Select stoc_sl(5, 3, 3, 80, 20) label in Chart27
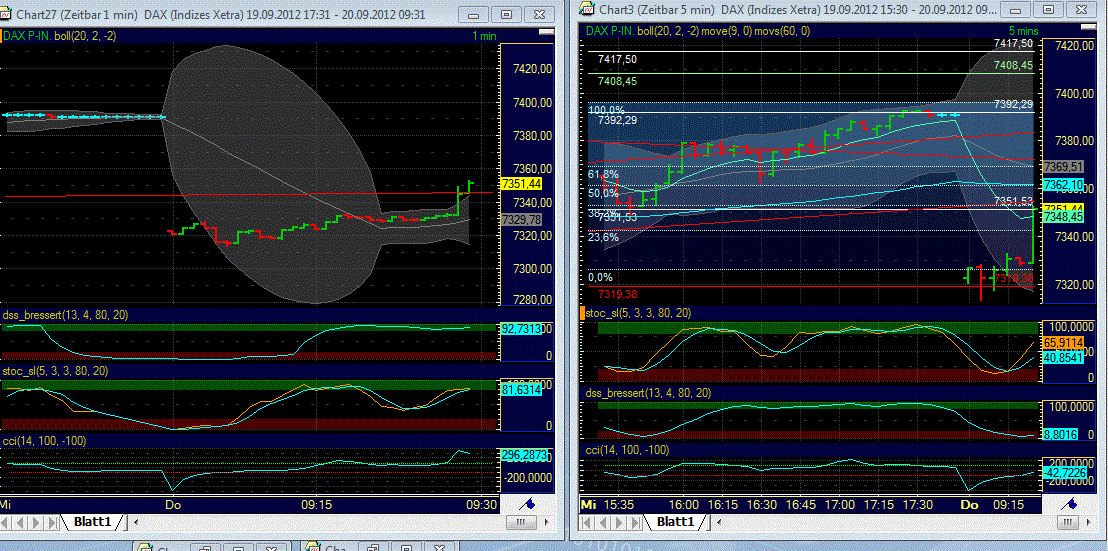This screenshot has height=551, width=1108. click(56, 371)
